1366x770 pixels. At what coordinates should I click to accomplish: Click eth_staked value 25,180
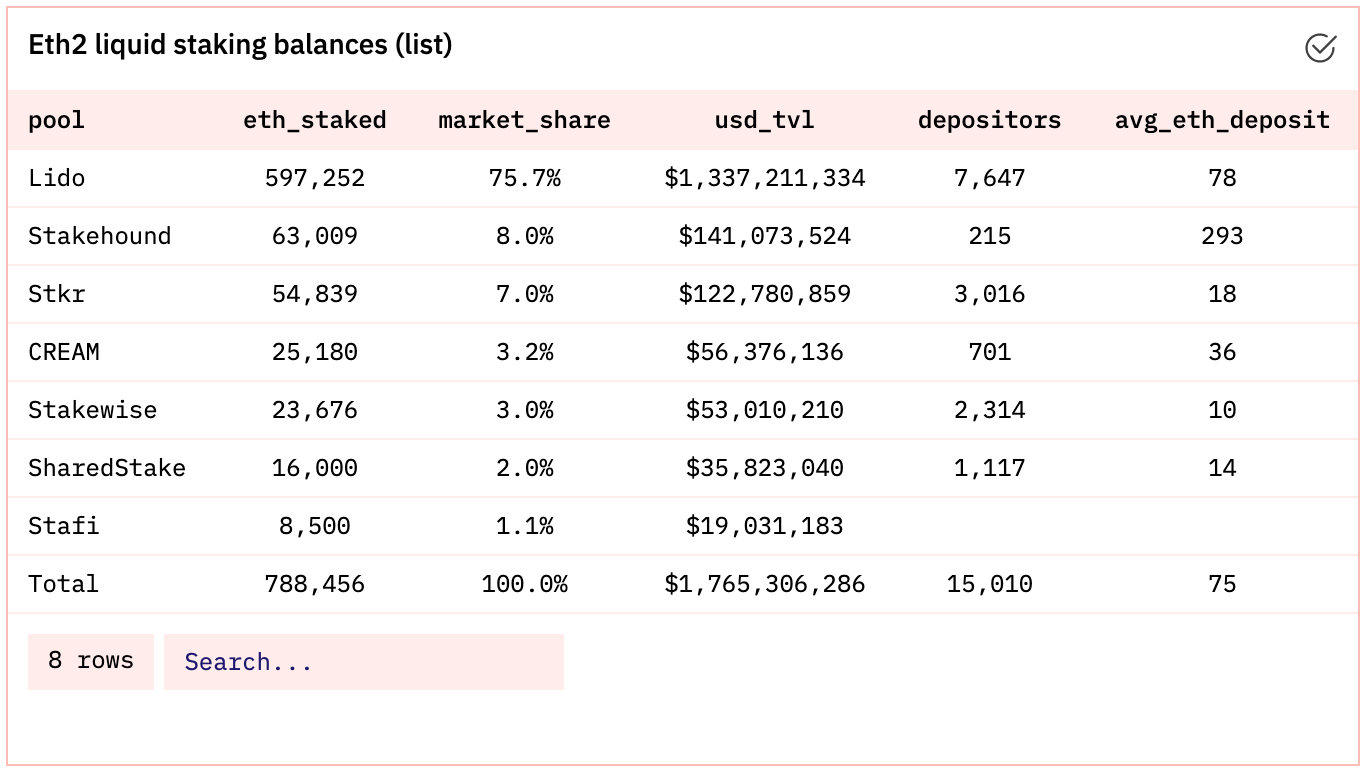(315, 352)
